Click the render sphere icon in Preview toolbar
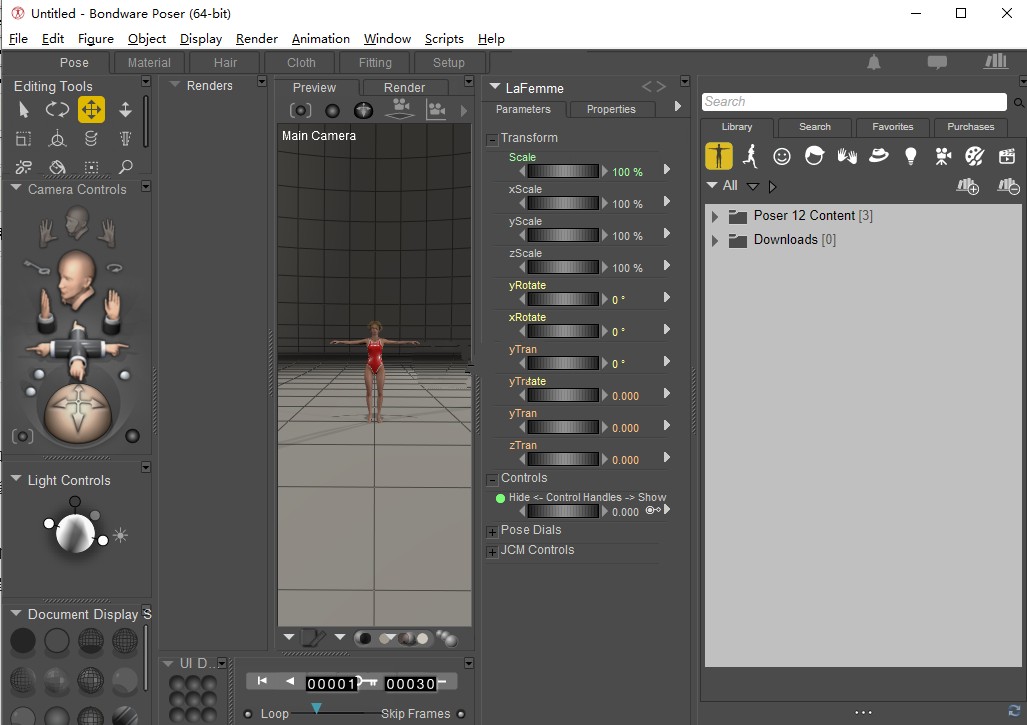The height and width of the screenshot is (725, 1027). click(x=333, y=111)
